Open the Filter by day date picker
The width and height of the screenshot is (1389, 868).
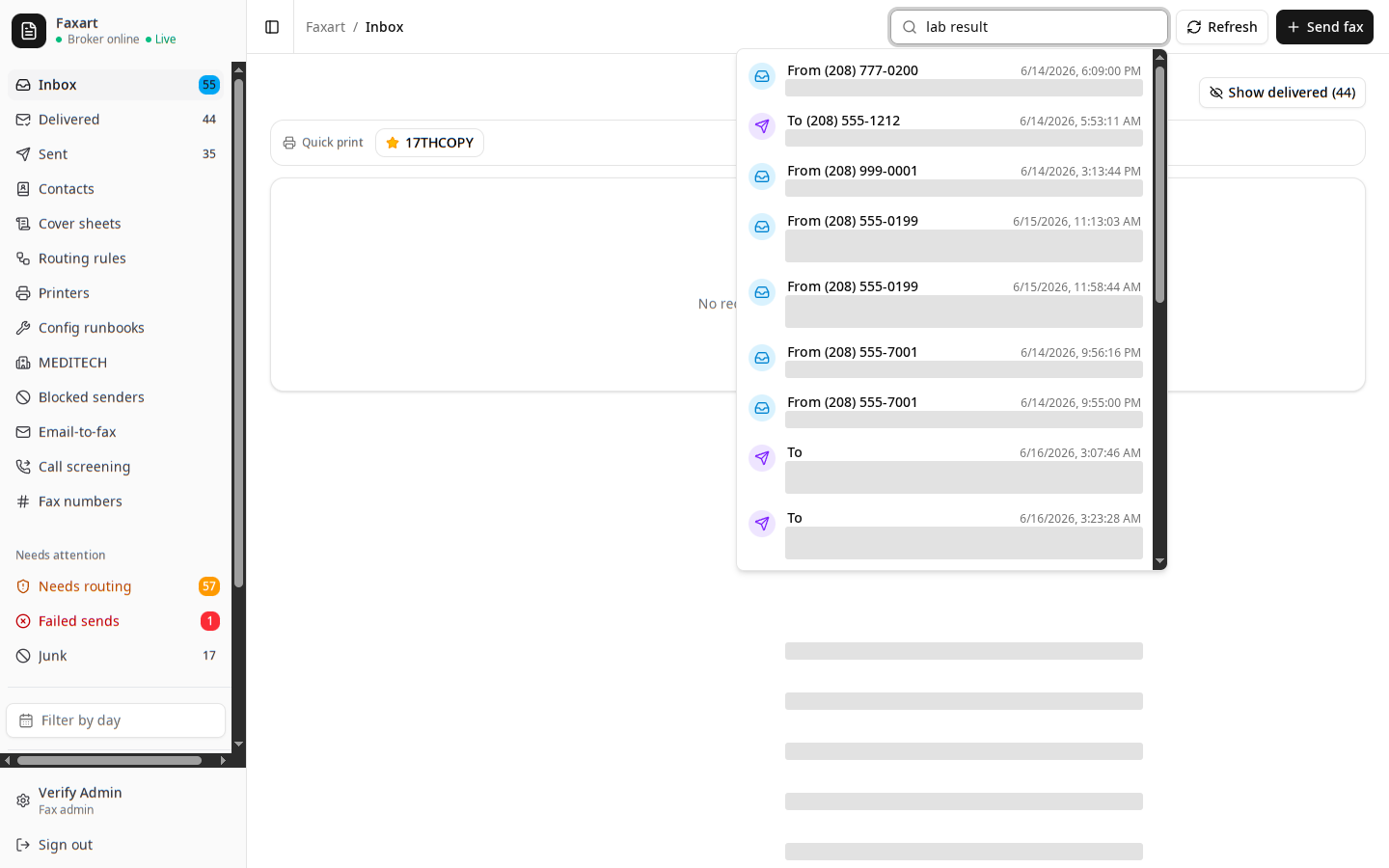point(116,720)
